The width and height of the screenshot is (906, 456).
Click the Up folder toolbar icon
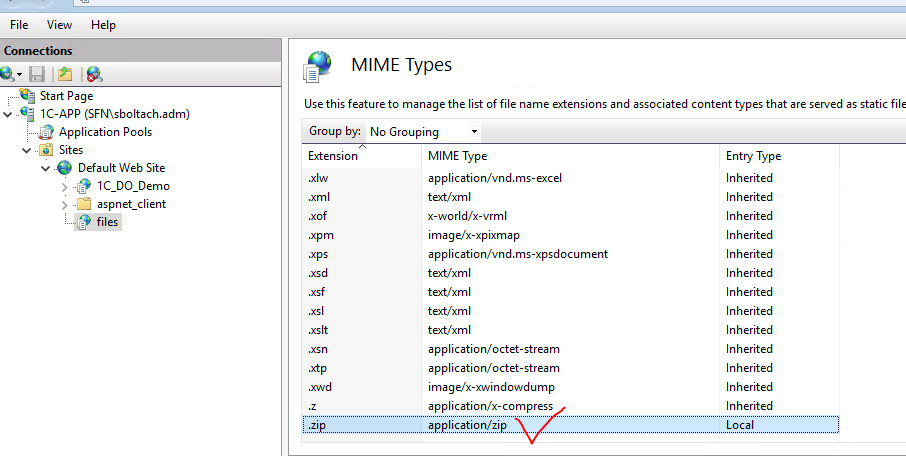(x=65, y=74)
